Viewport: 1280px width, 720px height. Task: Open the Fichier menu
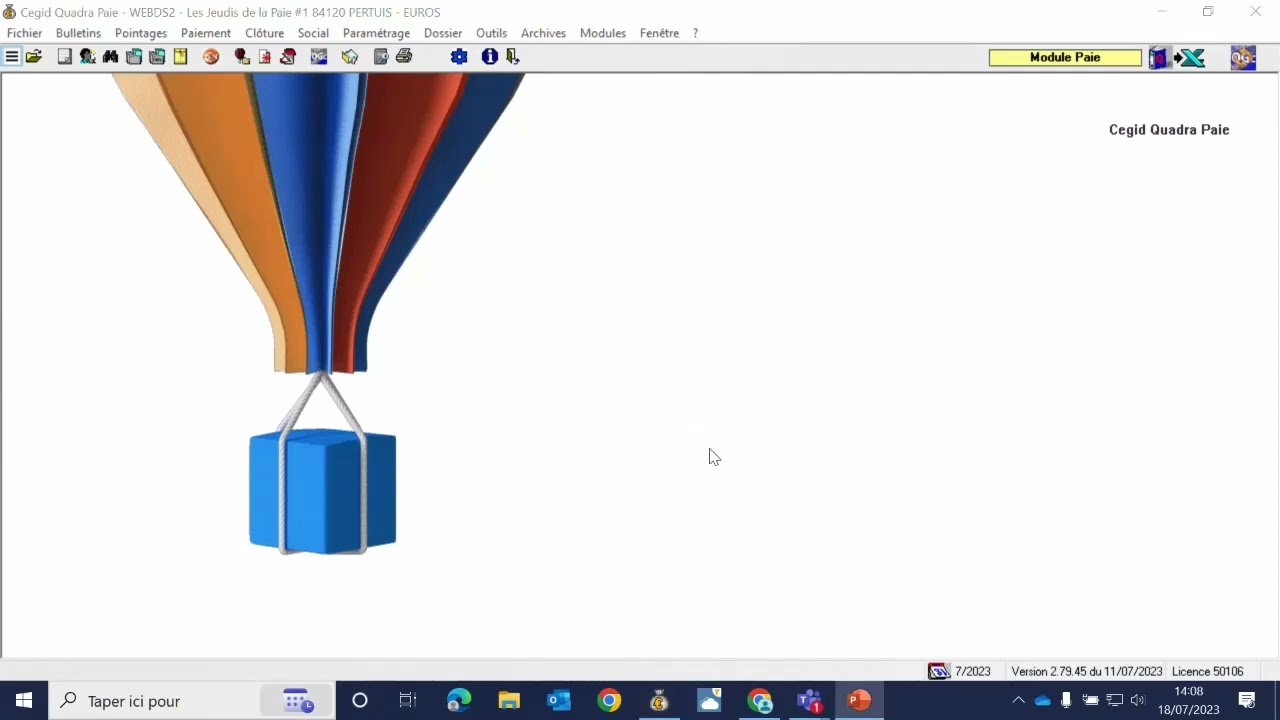click(25, 33)
